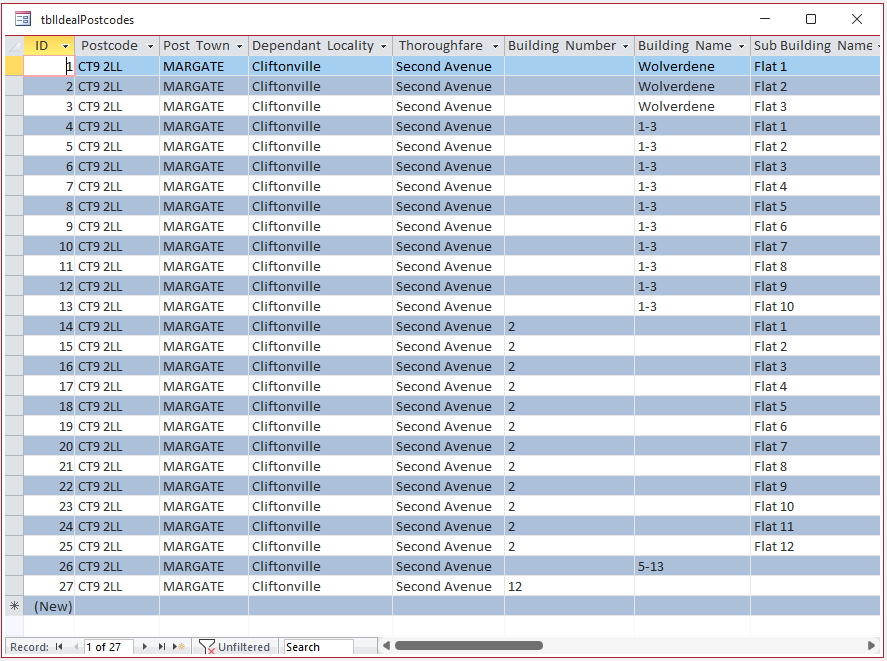Minimize the tblIdealPostcodes window
Viewport: 887px width, 661px height.
(765, 19)
